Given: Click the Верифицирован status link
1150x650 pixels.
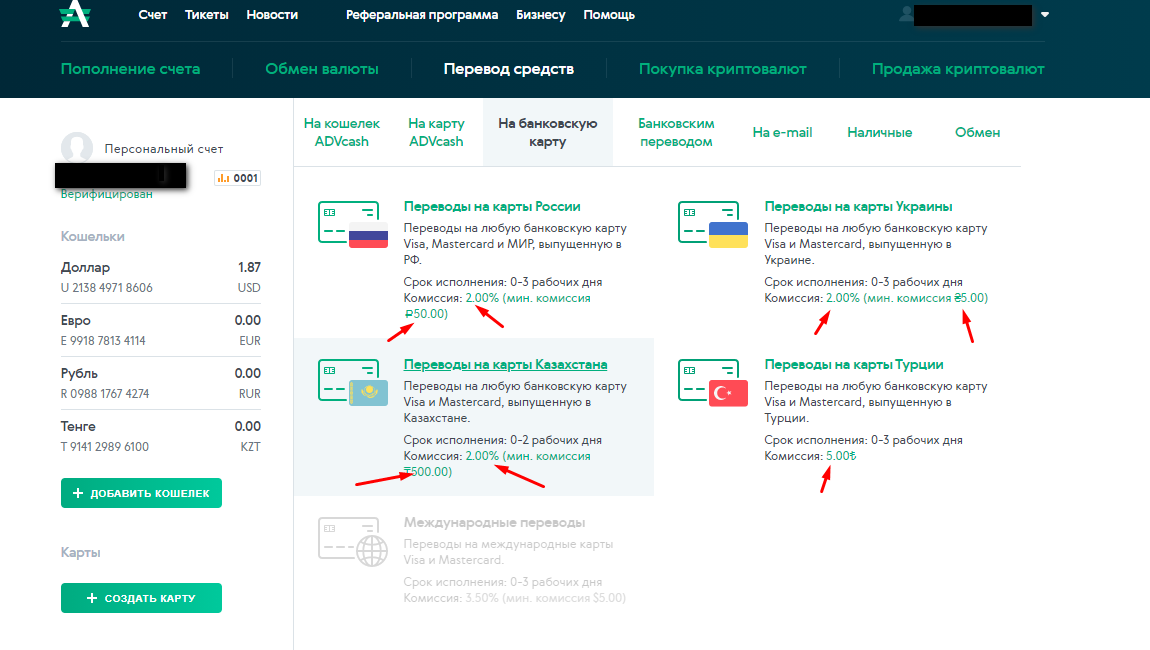Looking at the screenshot, I should click(106, 194).
